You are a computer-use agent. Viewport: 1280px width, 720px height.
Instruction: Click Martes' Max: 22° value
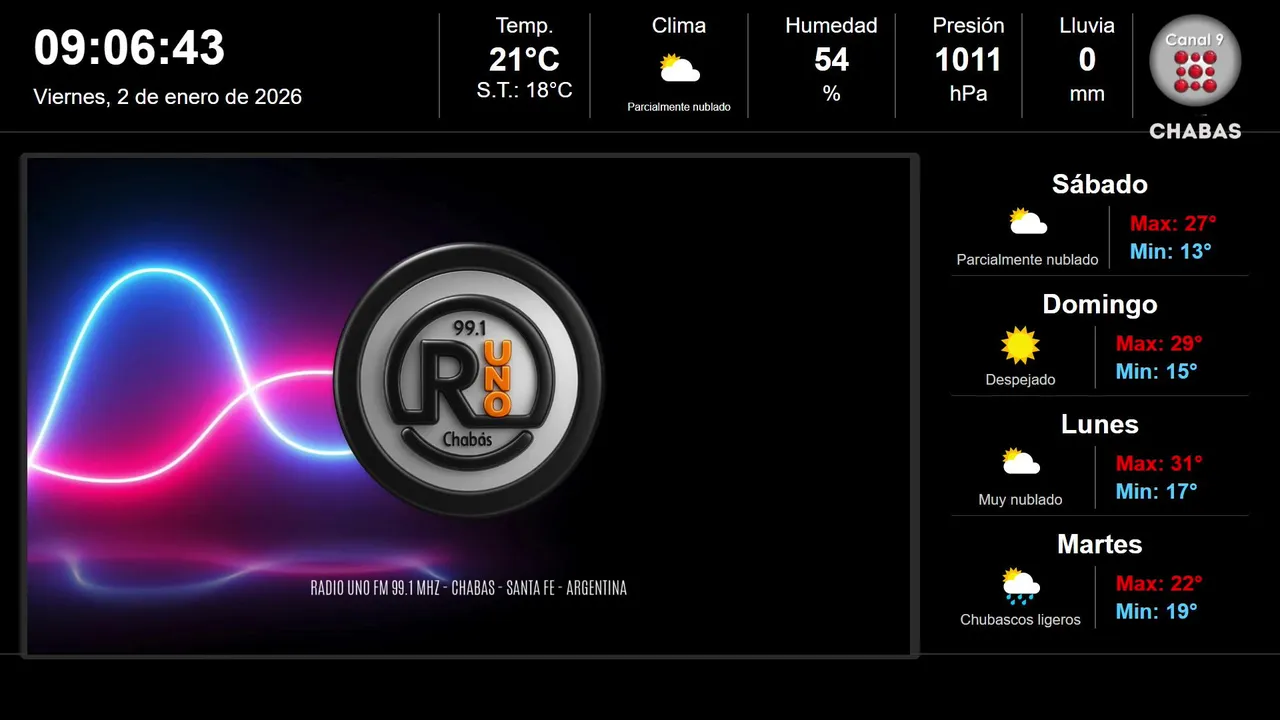1159,583
